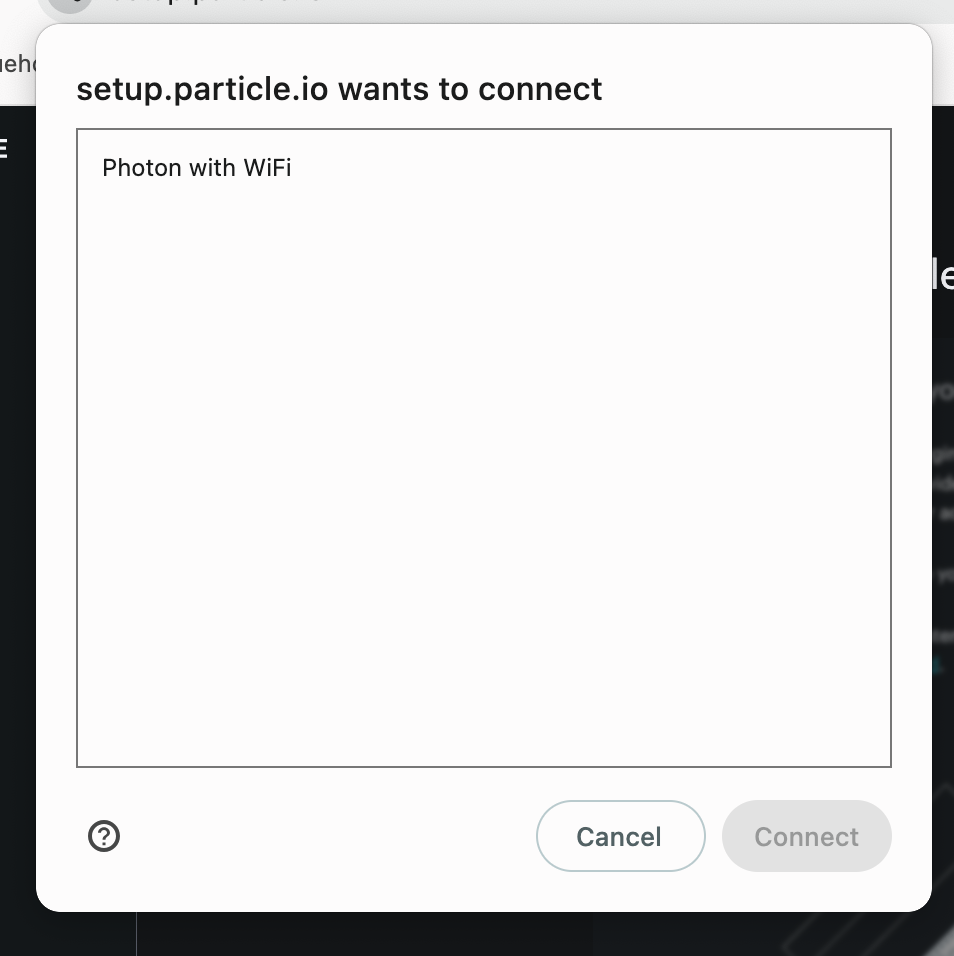954x956 pixels.
Task: Click the bookmark peeking out left of dialog
Action: click(x=17, y=64)
